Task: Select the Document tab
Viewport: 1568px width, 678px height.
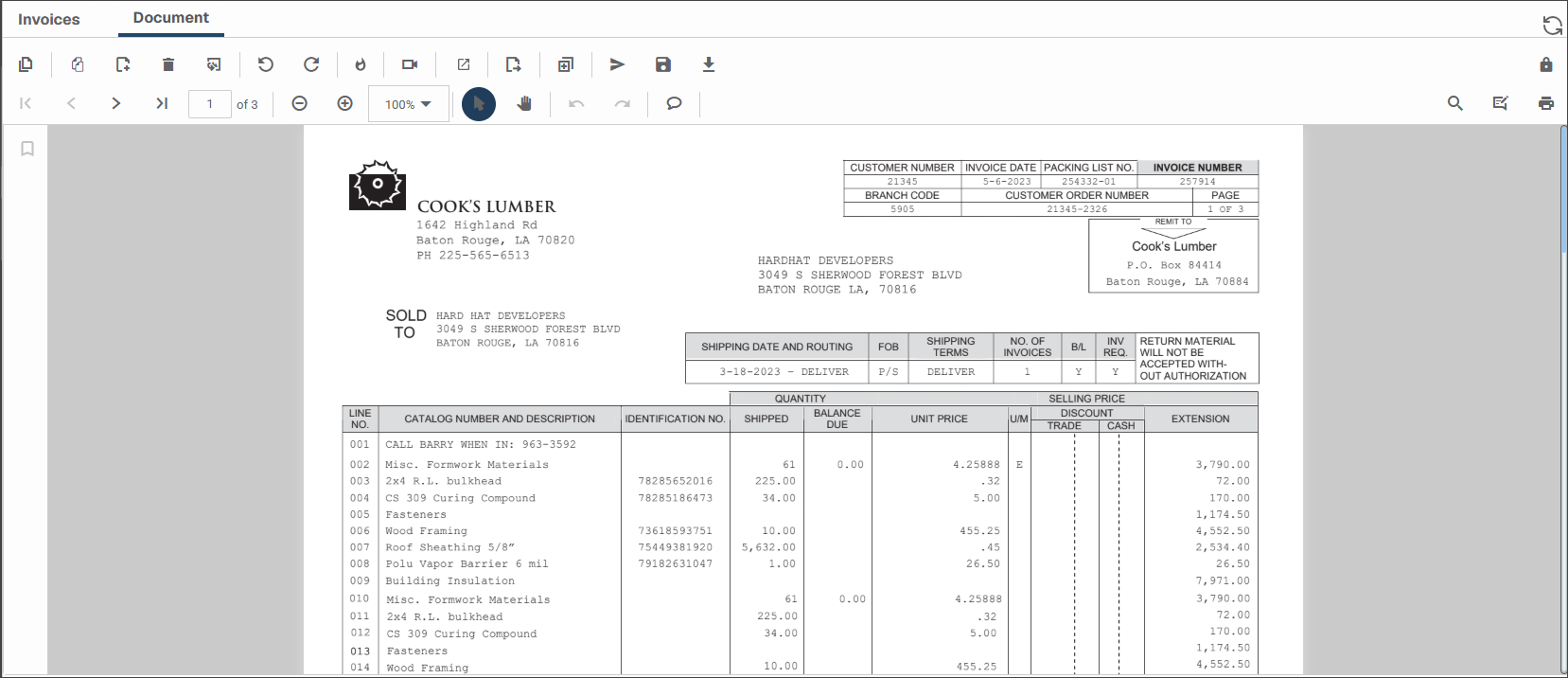Action: pyautogui.click(x=171, y=18)
